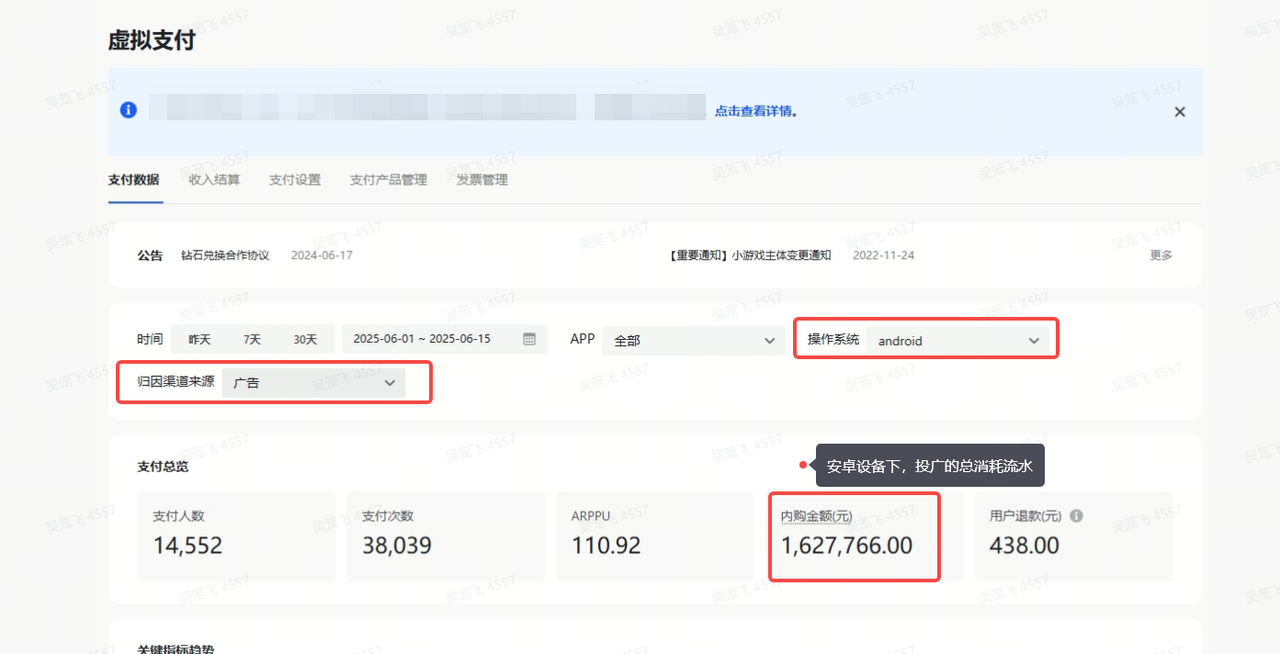The image size is (1280, 654).
Task: Pick the 30天 time range
Action: (x=305, y=340)
